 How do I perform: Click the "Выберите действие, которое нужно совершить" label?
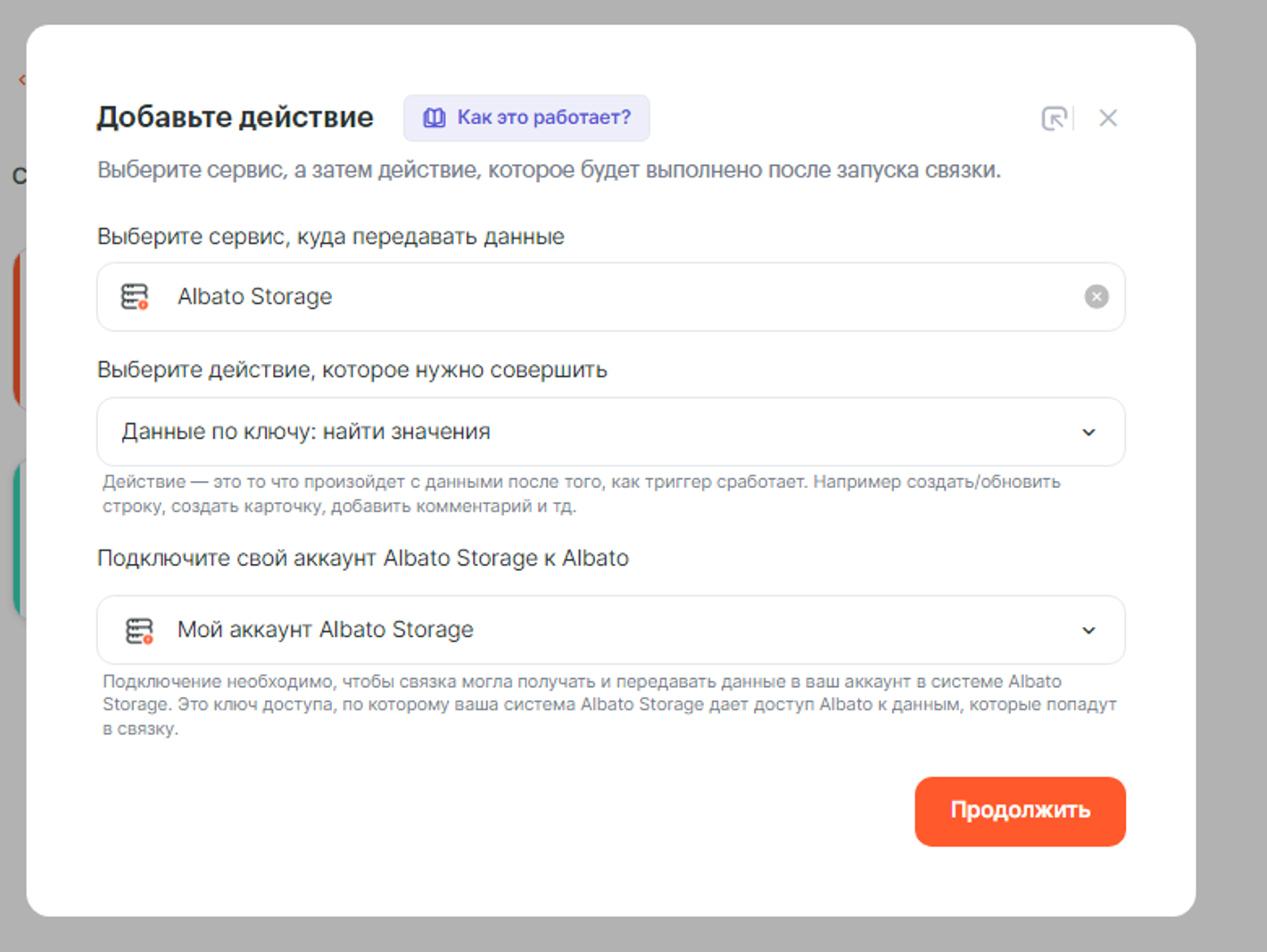click(352, 369)
